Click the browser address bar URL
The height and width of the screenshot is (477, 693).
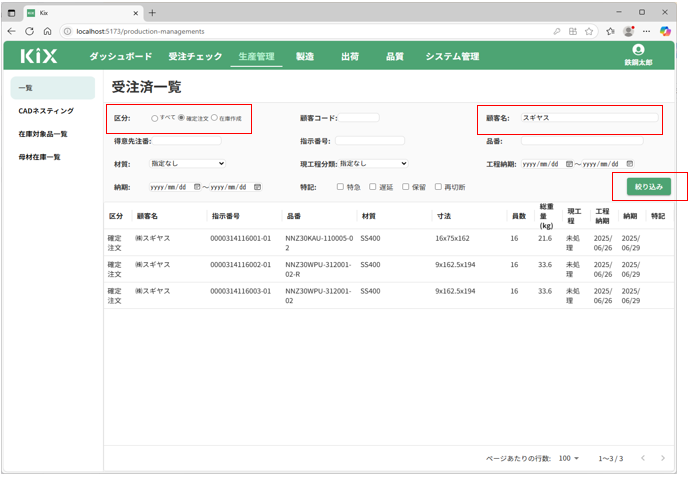(140, 31)
